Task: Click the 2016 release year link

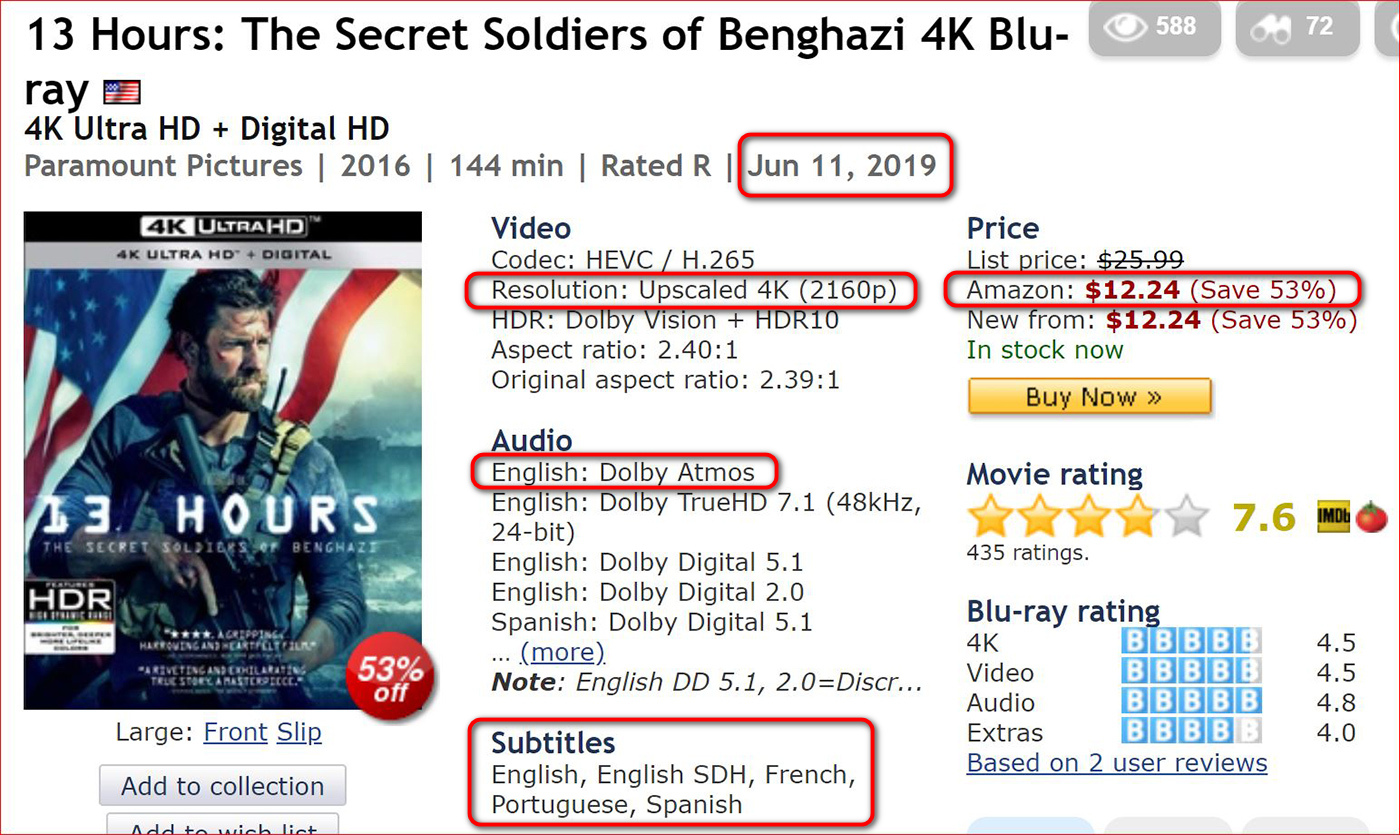Action: coord(375,166)
